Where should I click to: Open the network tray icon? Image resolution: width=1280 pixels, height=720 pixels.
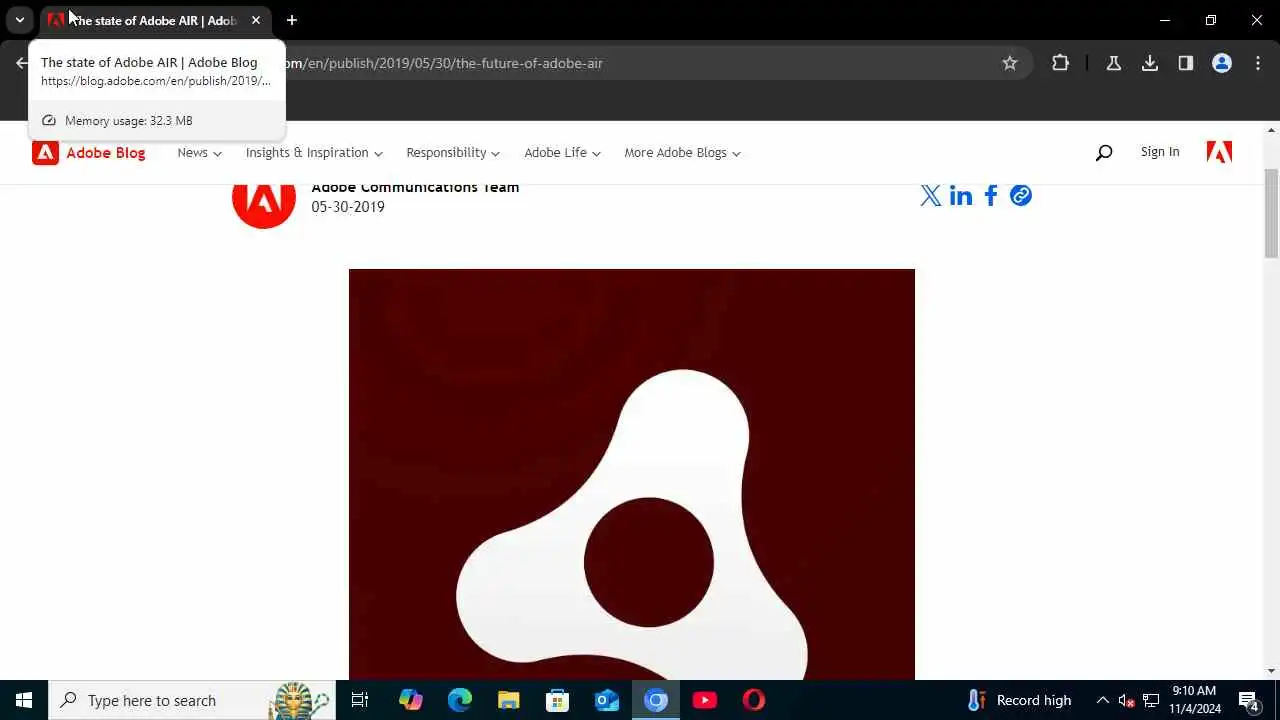pyautogui.click(x=1151, y=700)
